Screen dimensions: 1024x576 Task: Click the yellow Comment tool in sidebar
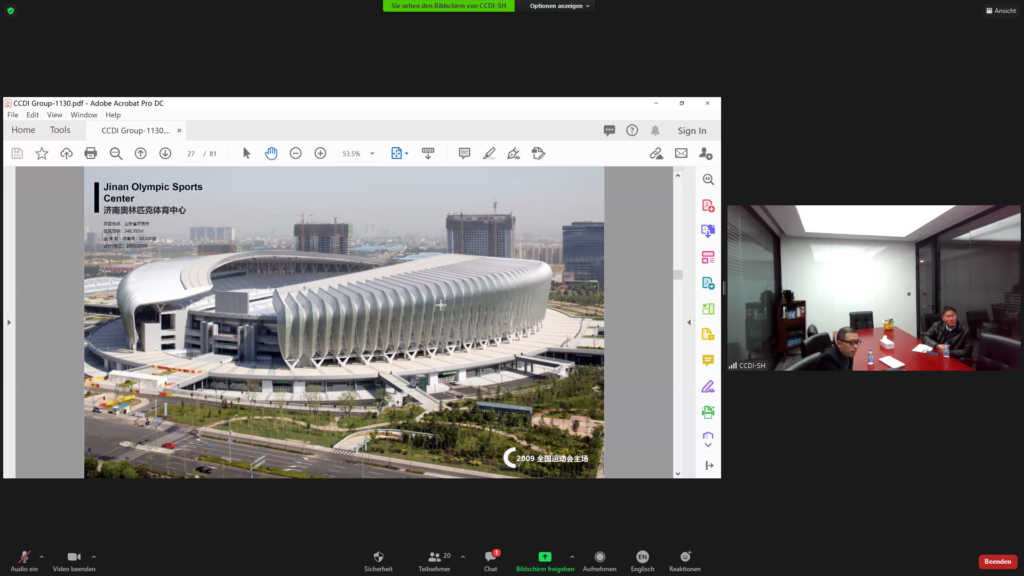(708, 360)
